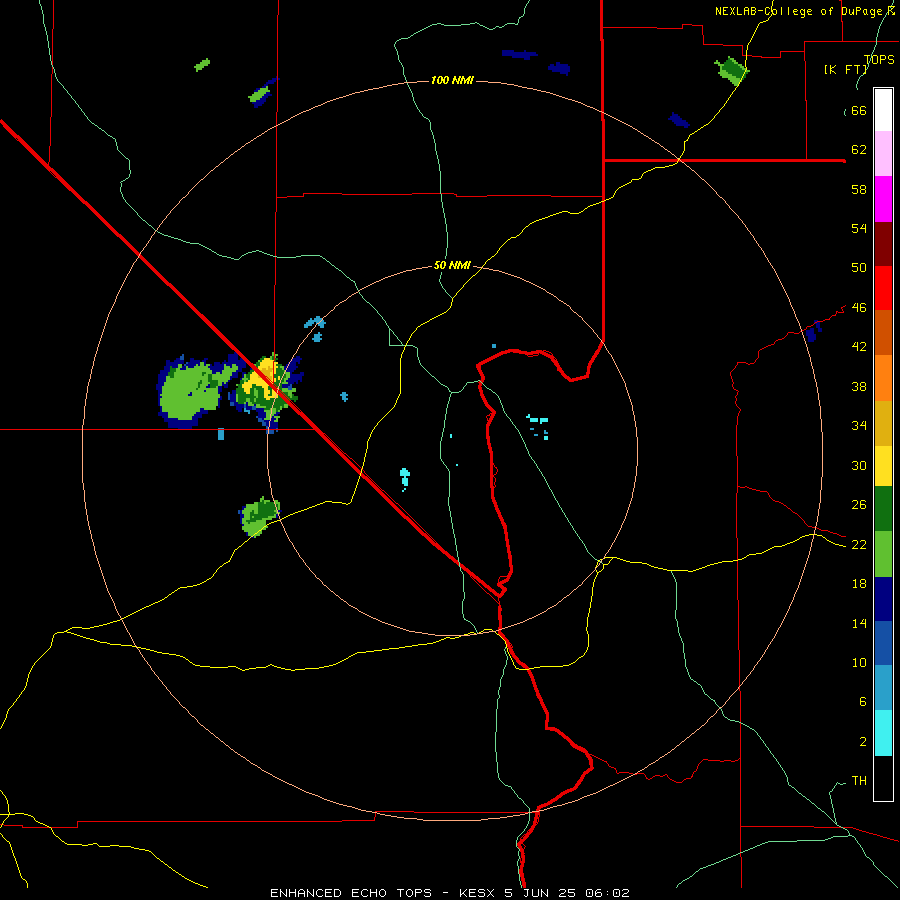The width and height of the screenshot is (900, 900).
Task: Click the legend tick label "18"
Action: coord(859,584)
